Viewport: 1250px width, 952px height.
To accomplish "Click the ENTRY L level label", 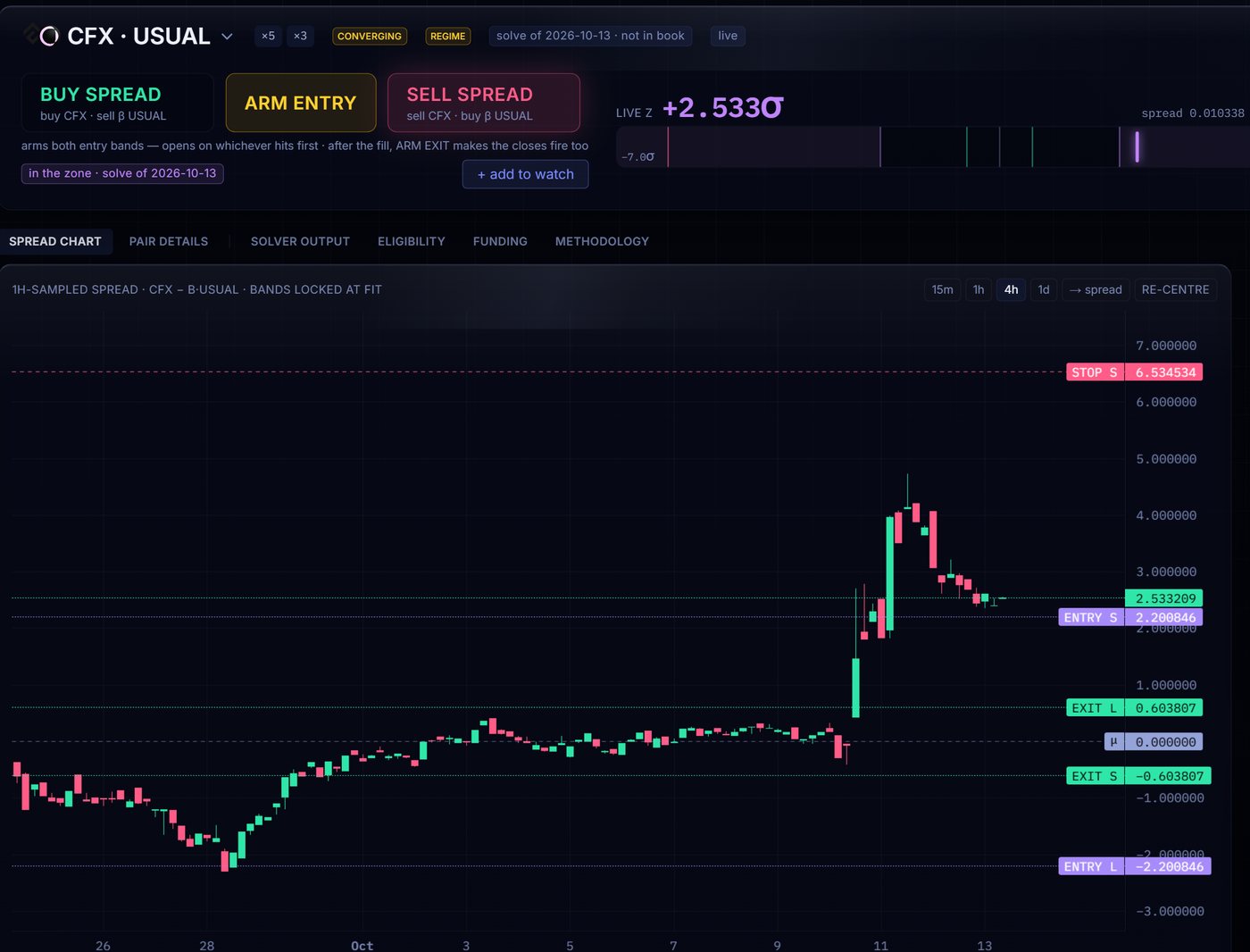I will click(1091, 866).
